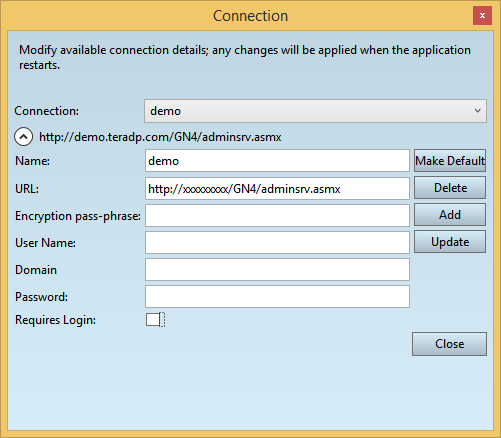Click the Modify available connection details description
The height and width of the screenshot is (438, 501).
[x=245, y=57]
